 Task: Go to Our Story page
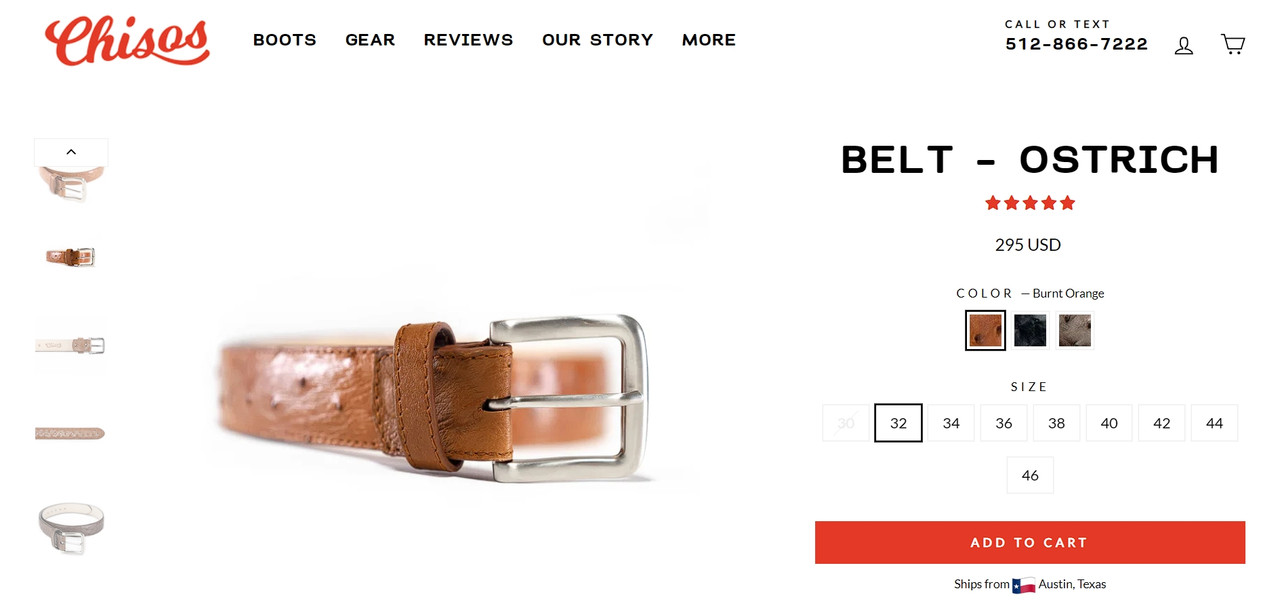tap(597, 40)
